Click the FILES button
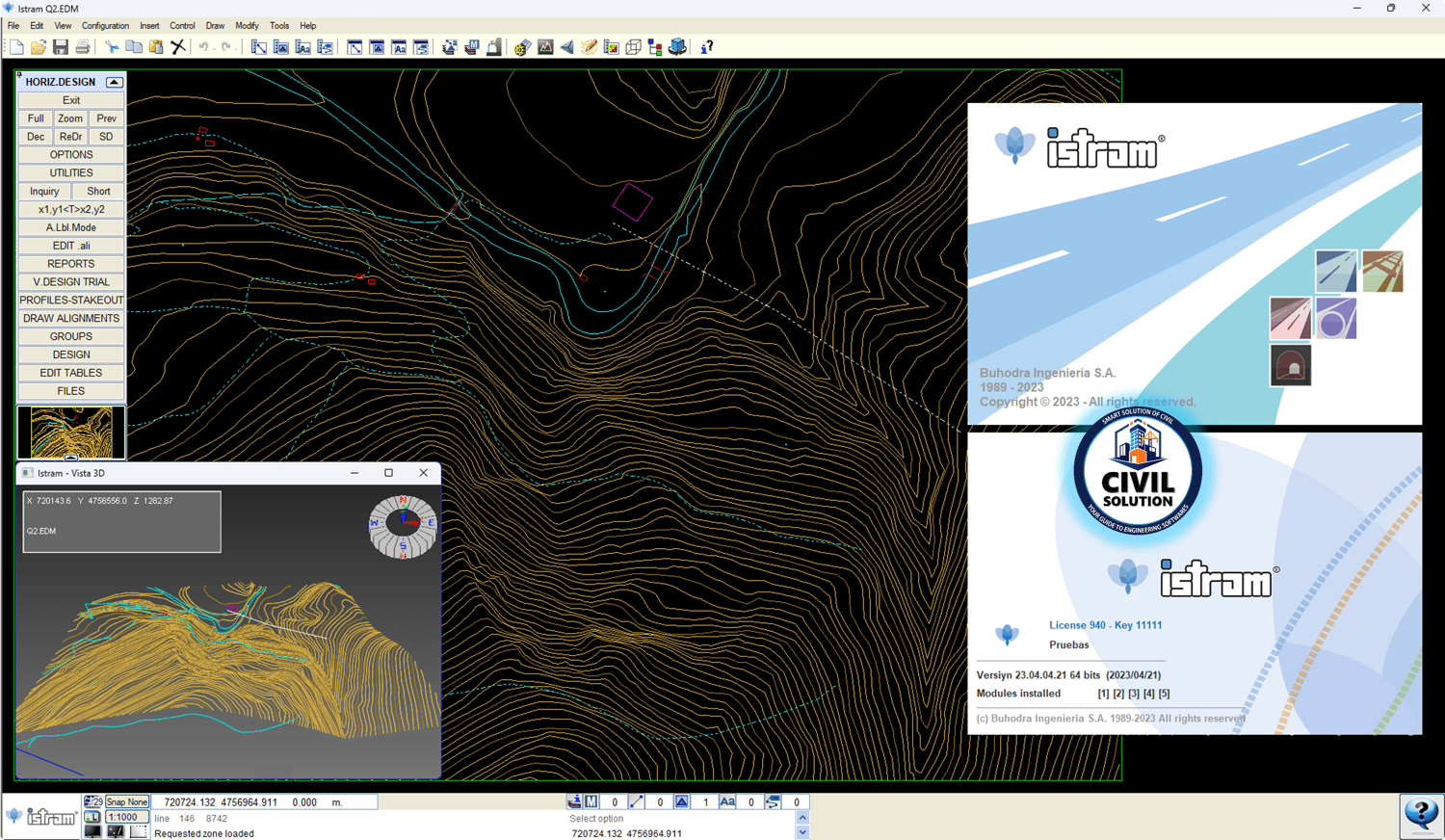 click(x=71, y=391)
